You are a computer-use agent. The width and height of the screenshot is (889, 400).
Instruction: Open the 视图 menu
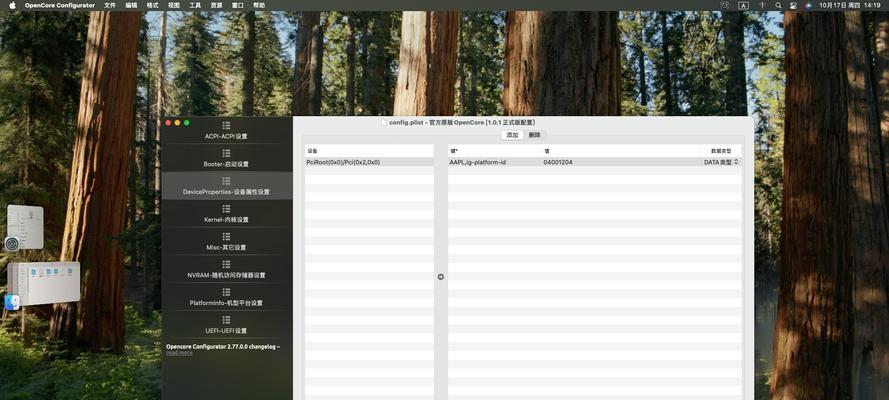[174, 5]
